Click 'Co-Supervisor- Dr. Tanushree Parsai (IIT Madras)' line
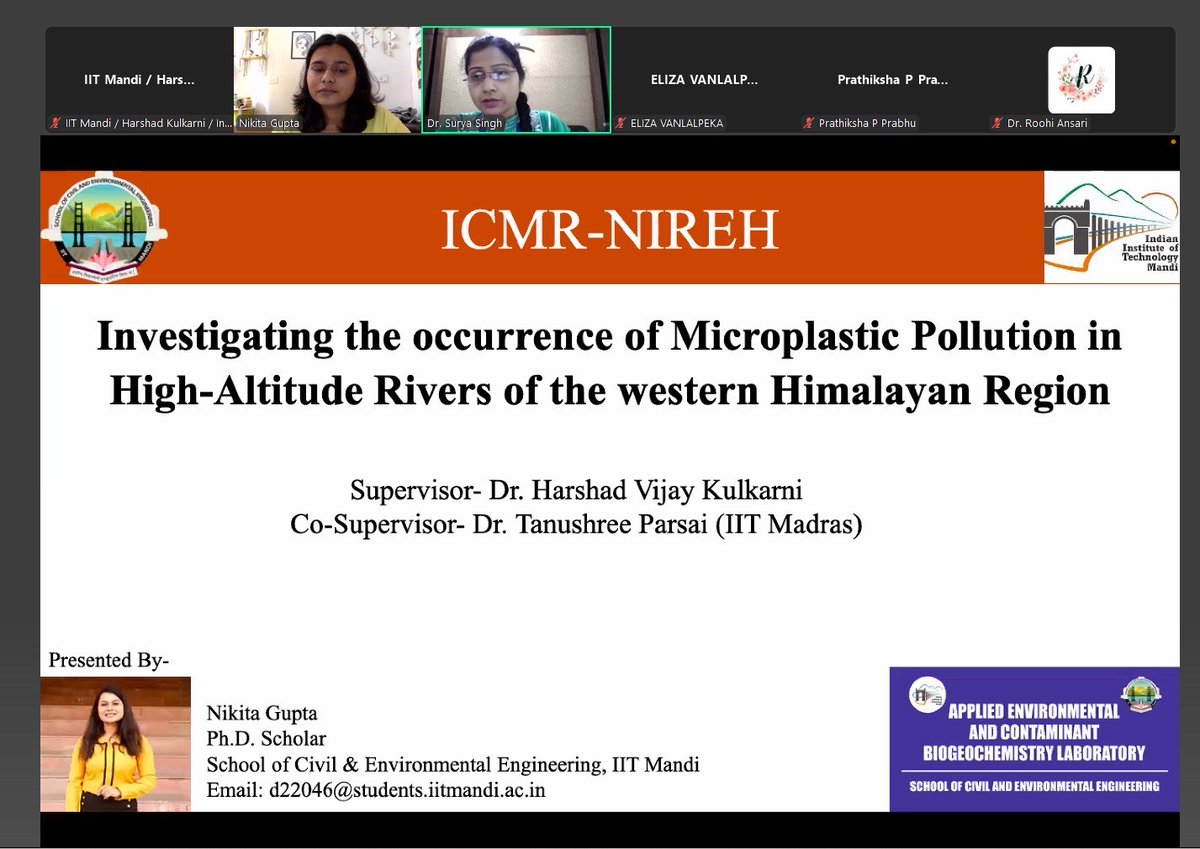Screen dimensions: 1200x849 click(576, 525)
